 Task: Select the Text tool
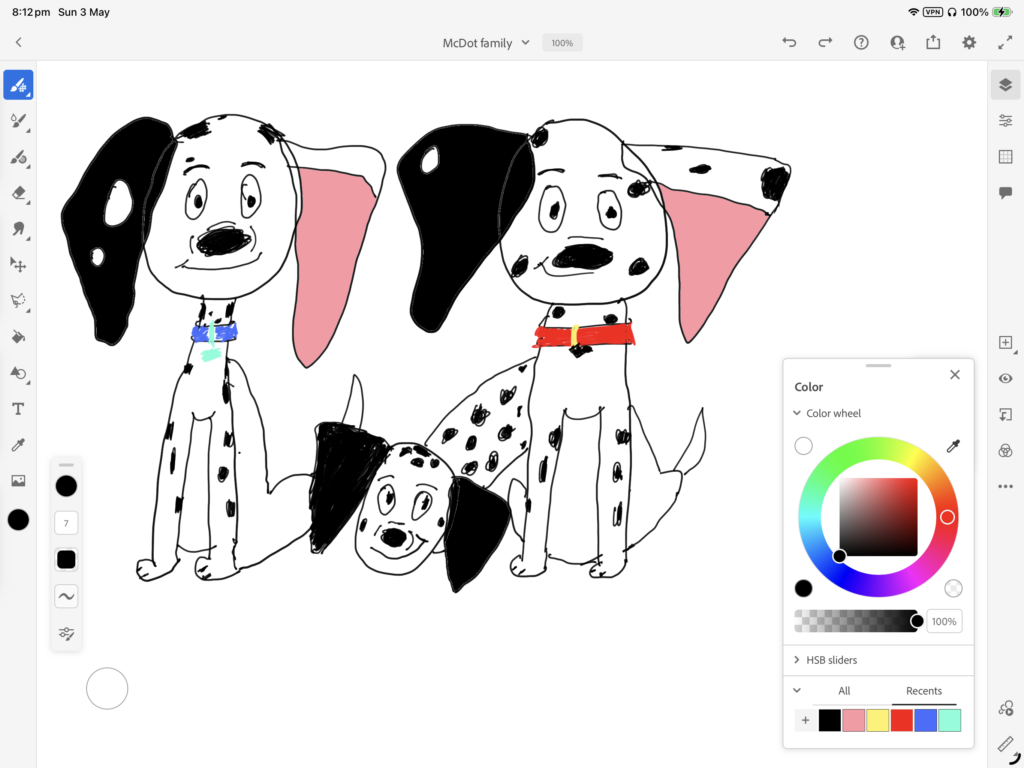pyautogui.click(x=18, y=409)
